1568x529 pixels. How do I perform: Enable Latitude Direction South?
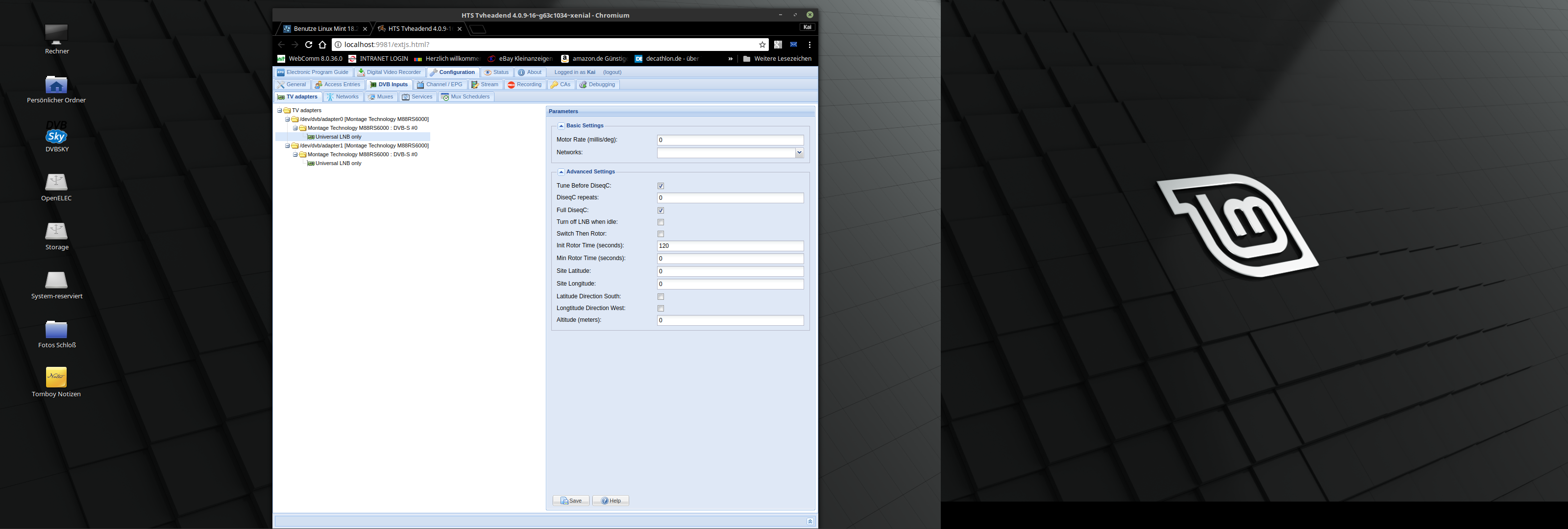tap(661, 296)
